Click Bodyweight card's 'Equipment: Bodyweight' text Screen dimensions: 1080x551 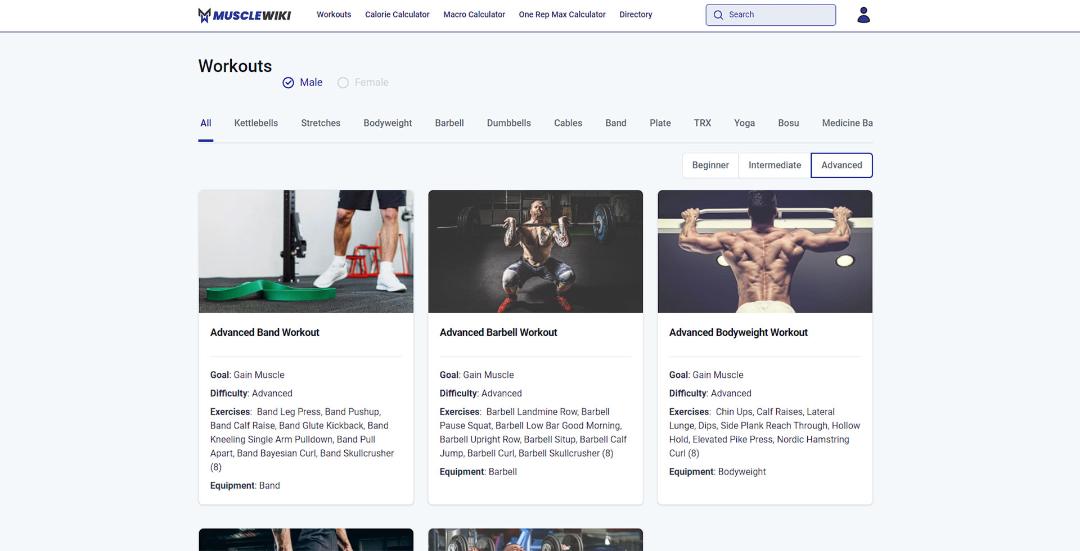717,472
